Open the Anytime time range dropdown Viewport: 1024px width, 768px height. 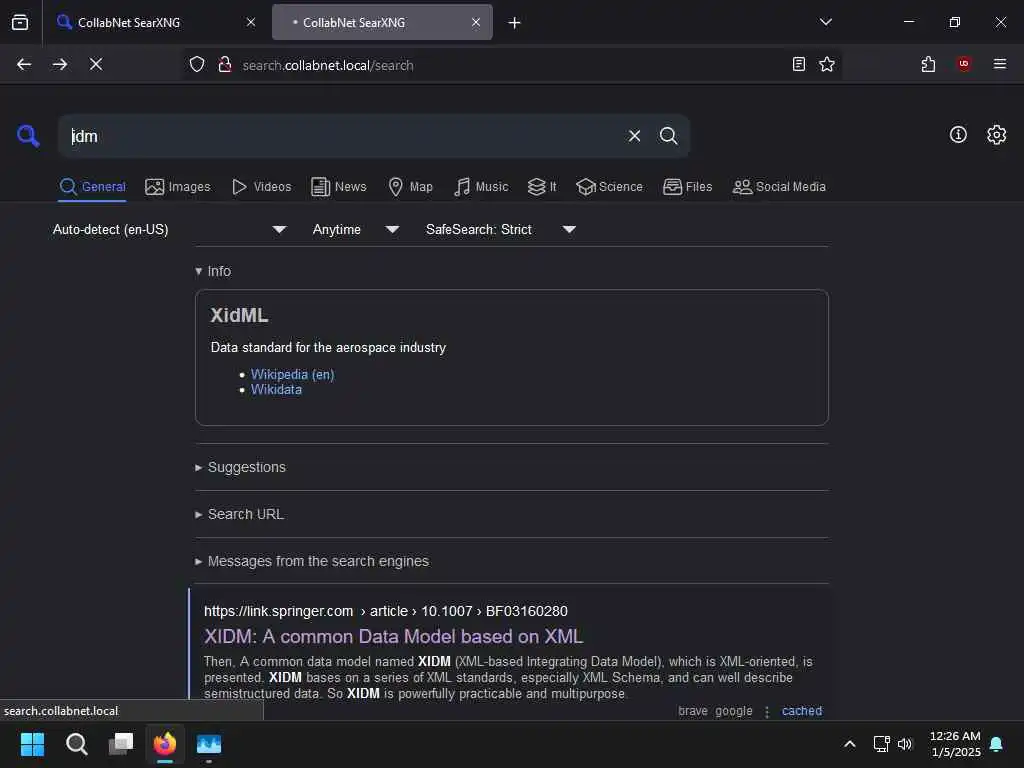click(x=356, y=229)
